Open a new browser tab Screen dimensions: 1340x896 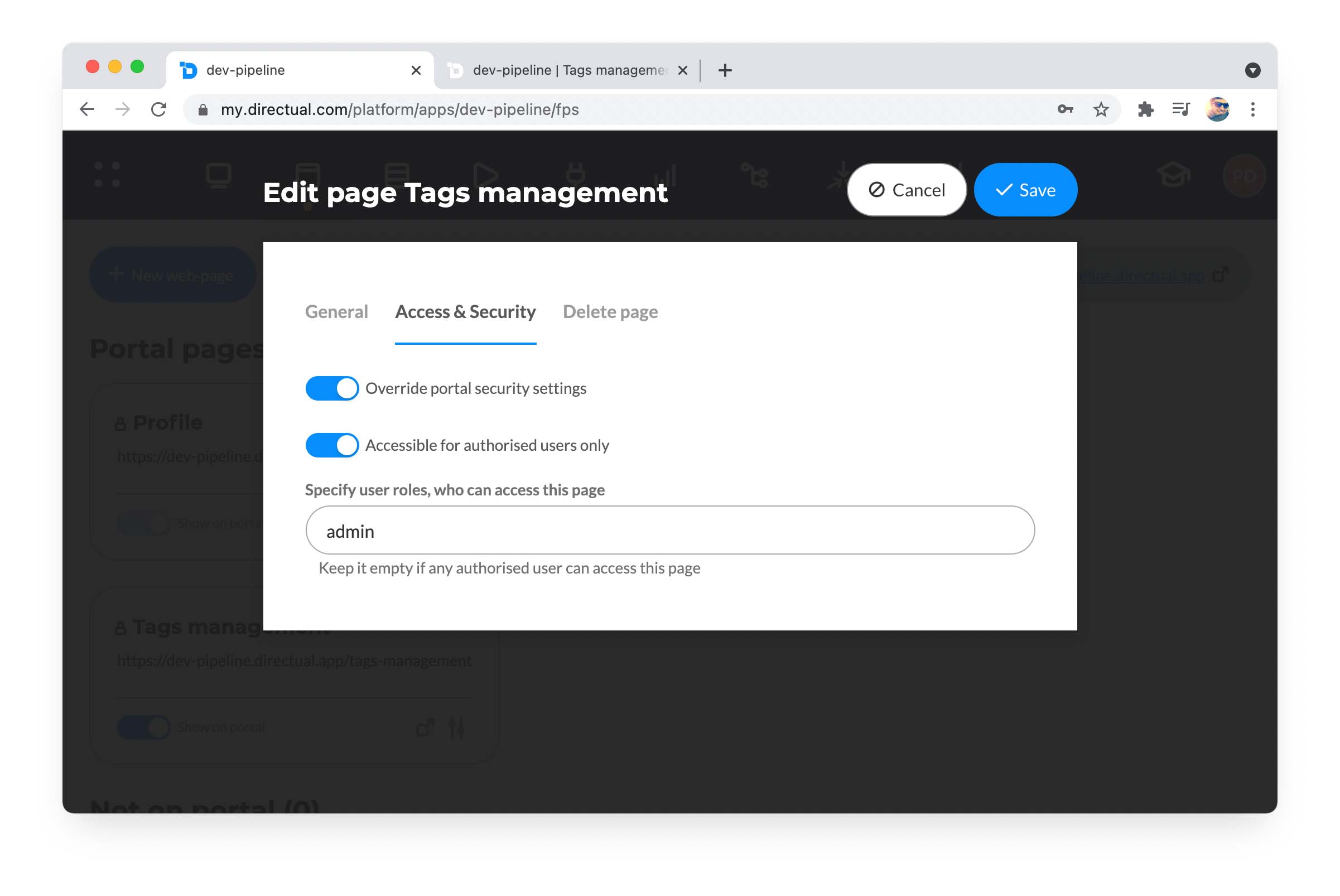tap(725, 70)
